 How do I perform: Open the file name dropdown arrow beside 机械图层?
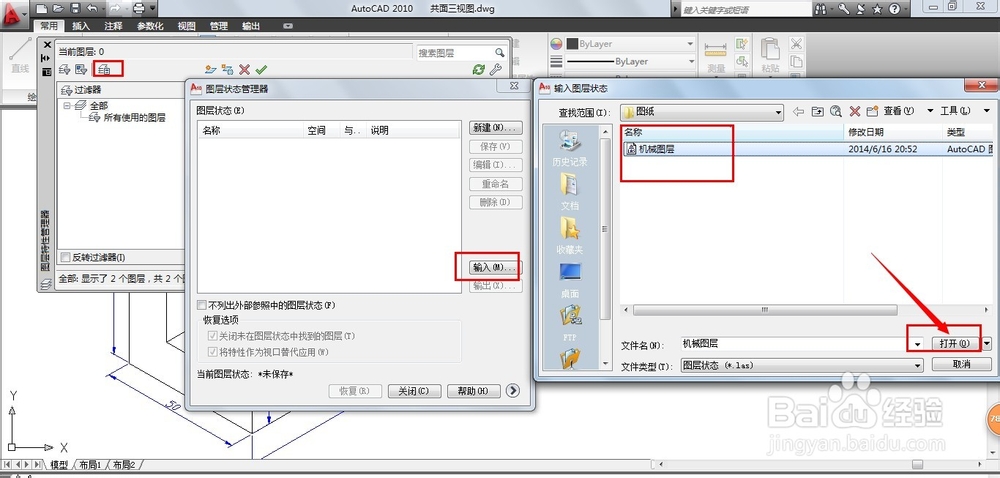[x=917, y=344]
